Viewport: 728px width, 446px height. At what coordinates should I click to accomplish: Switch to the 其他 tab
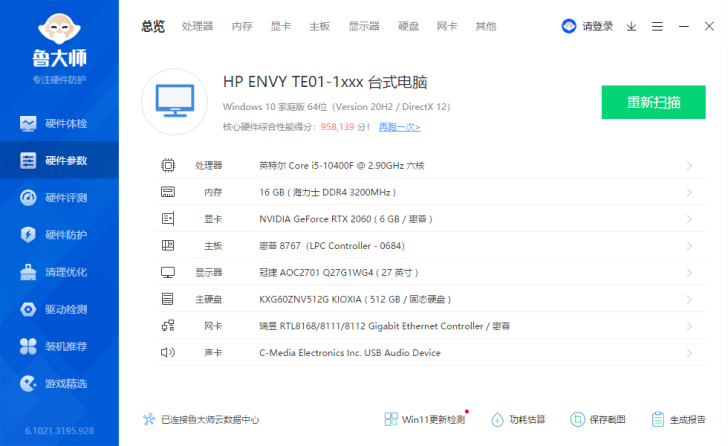[x=486, y=26]
